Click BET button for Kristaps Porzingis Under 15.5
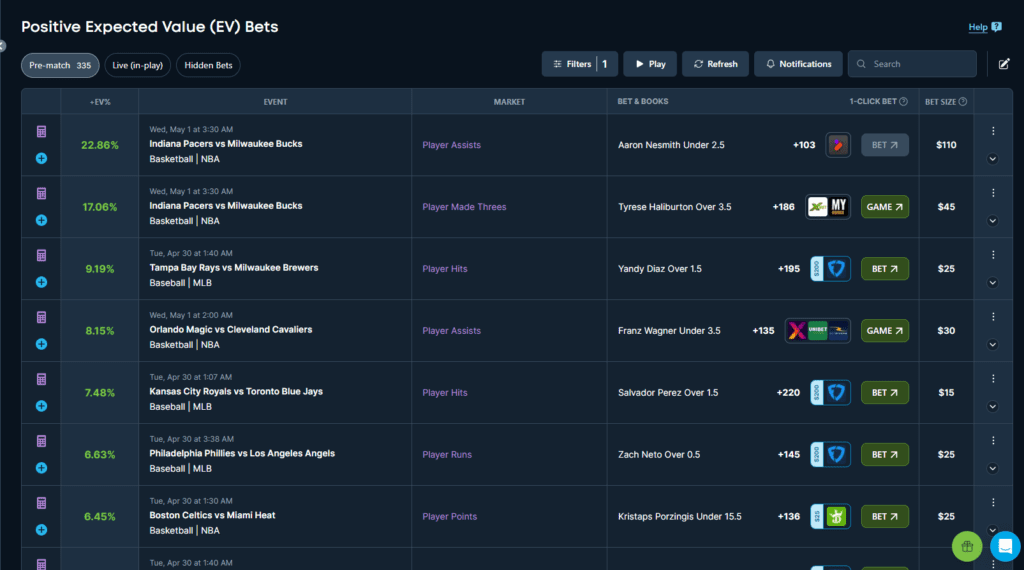 point(885,516)
